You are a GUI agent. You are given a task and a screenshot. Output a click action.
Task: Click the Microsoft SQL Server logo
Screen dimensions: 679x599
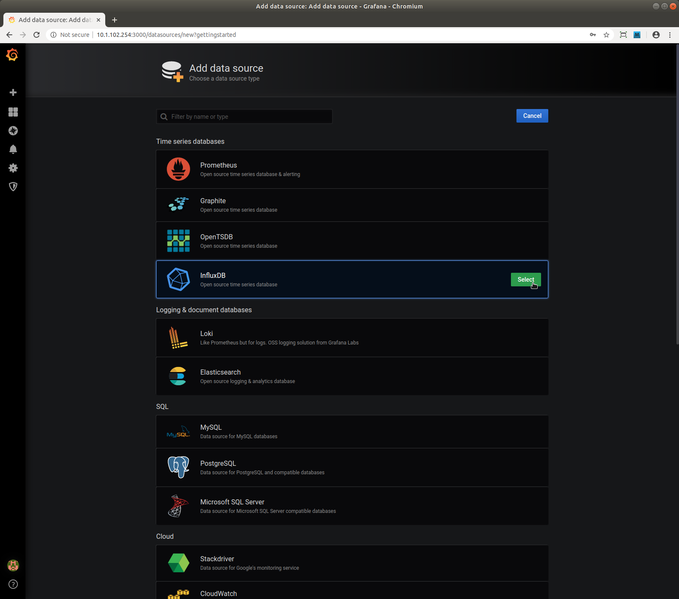tap(178, 506)
